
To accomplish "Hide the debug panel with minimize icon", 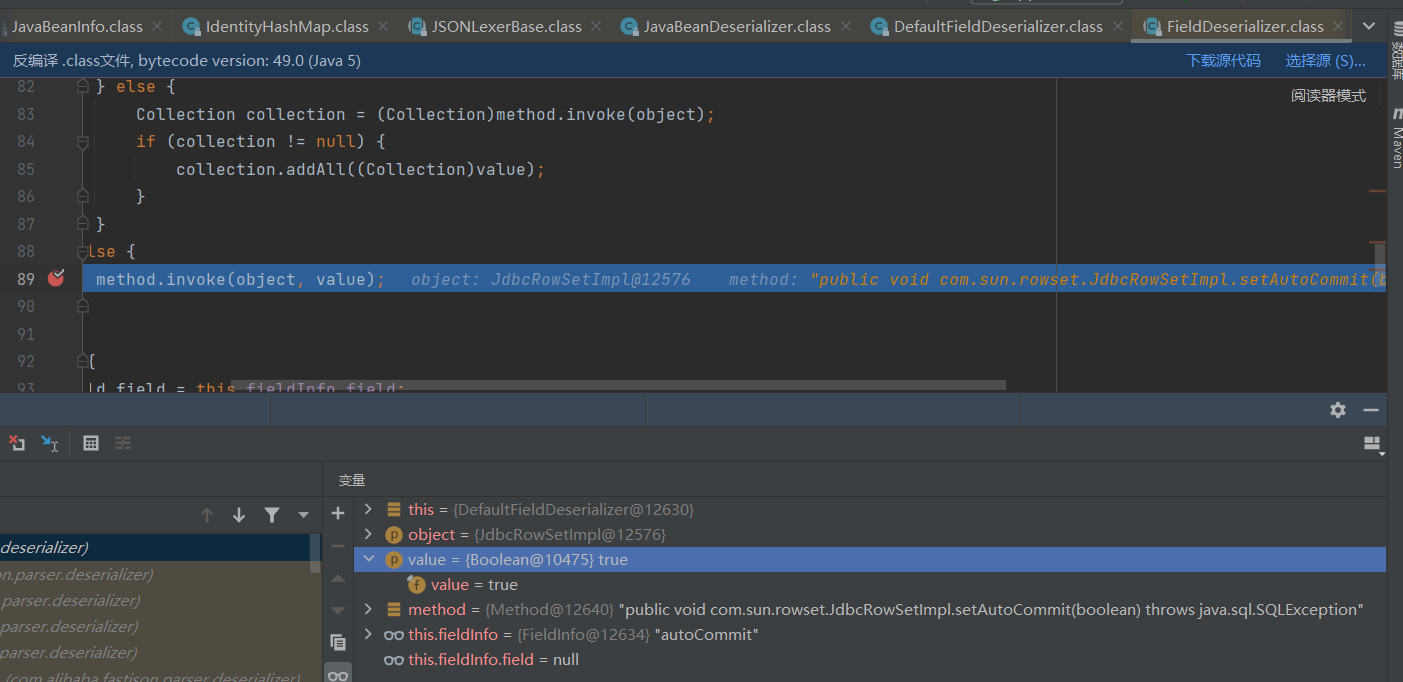I will (1370, 409).
